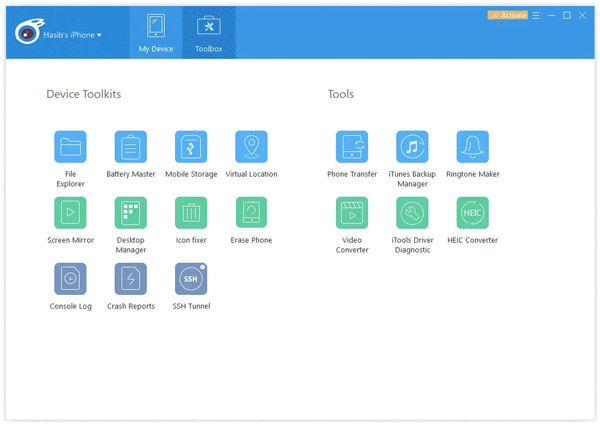Open the File Explorer toolkit

point(70,147)
